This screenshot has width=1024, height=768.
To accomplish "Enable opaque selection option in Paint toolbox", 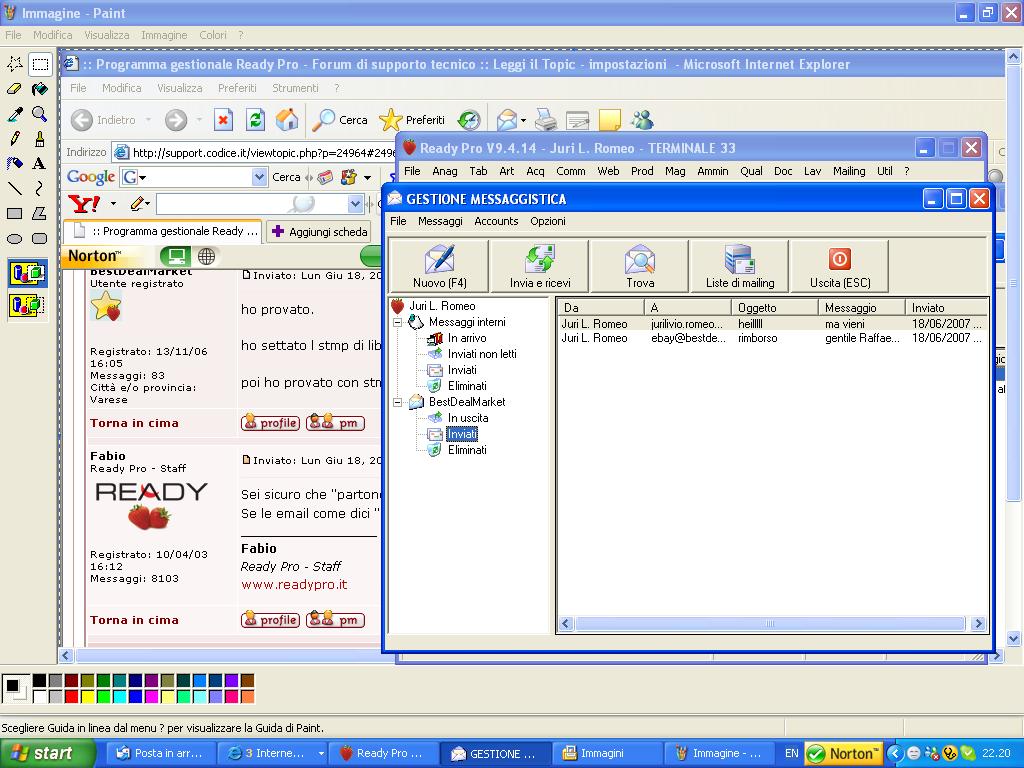I will pos(27,273).
